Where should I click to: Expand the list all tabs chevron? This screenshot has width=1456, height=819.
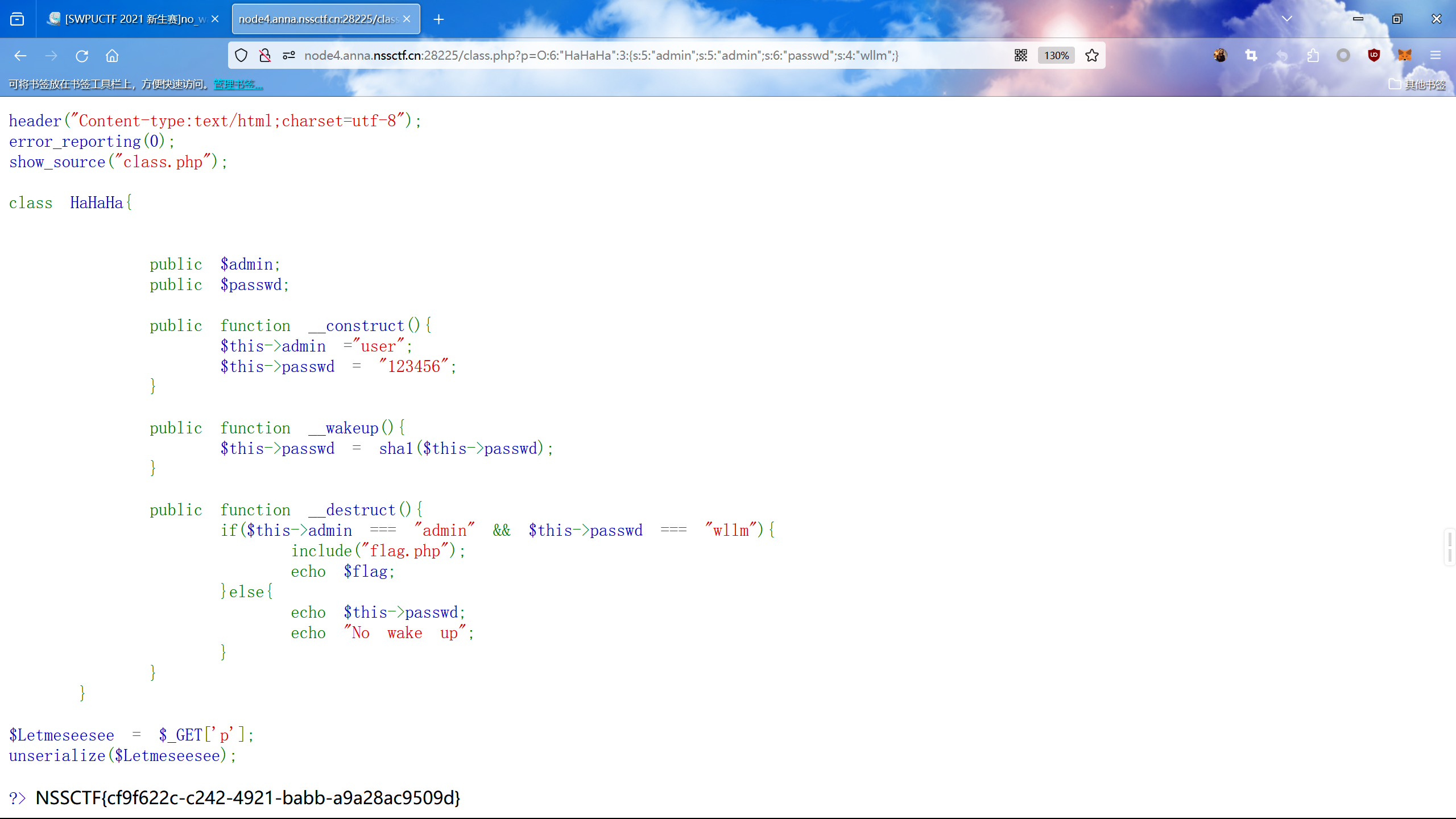(1287, 19)
